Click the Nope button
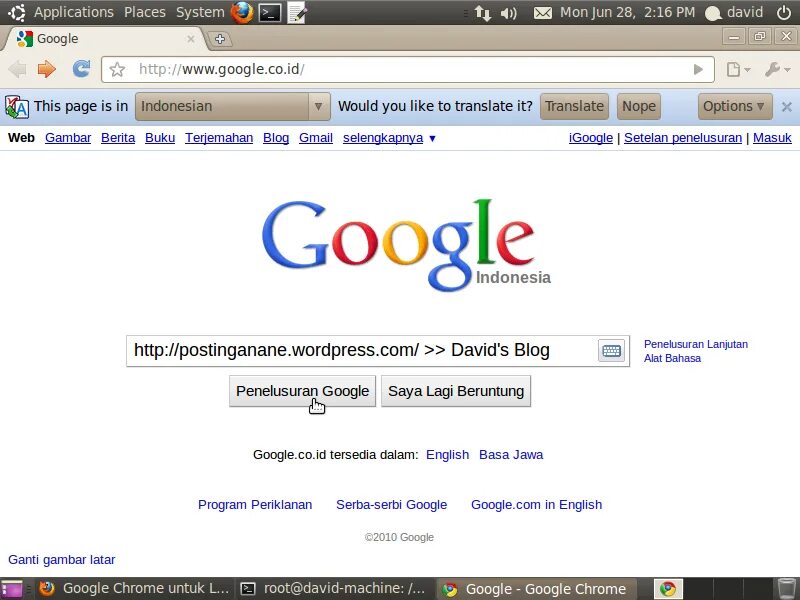The width and height of the screenshot is (800, 600). pos(639,106)
